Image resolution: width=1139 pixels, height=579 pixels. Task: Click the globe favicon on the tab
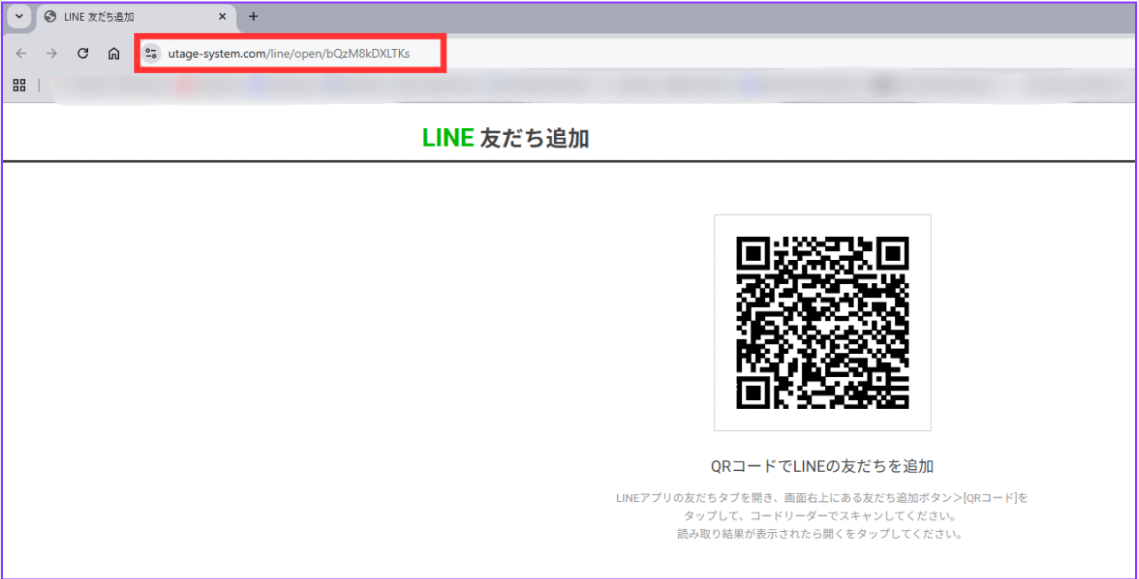click(x=50, y=17)
